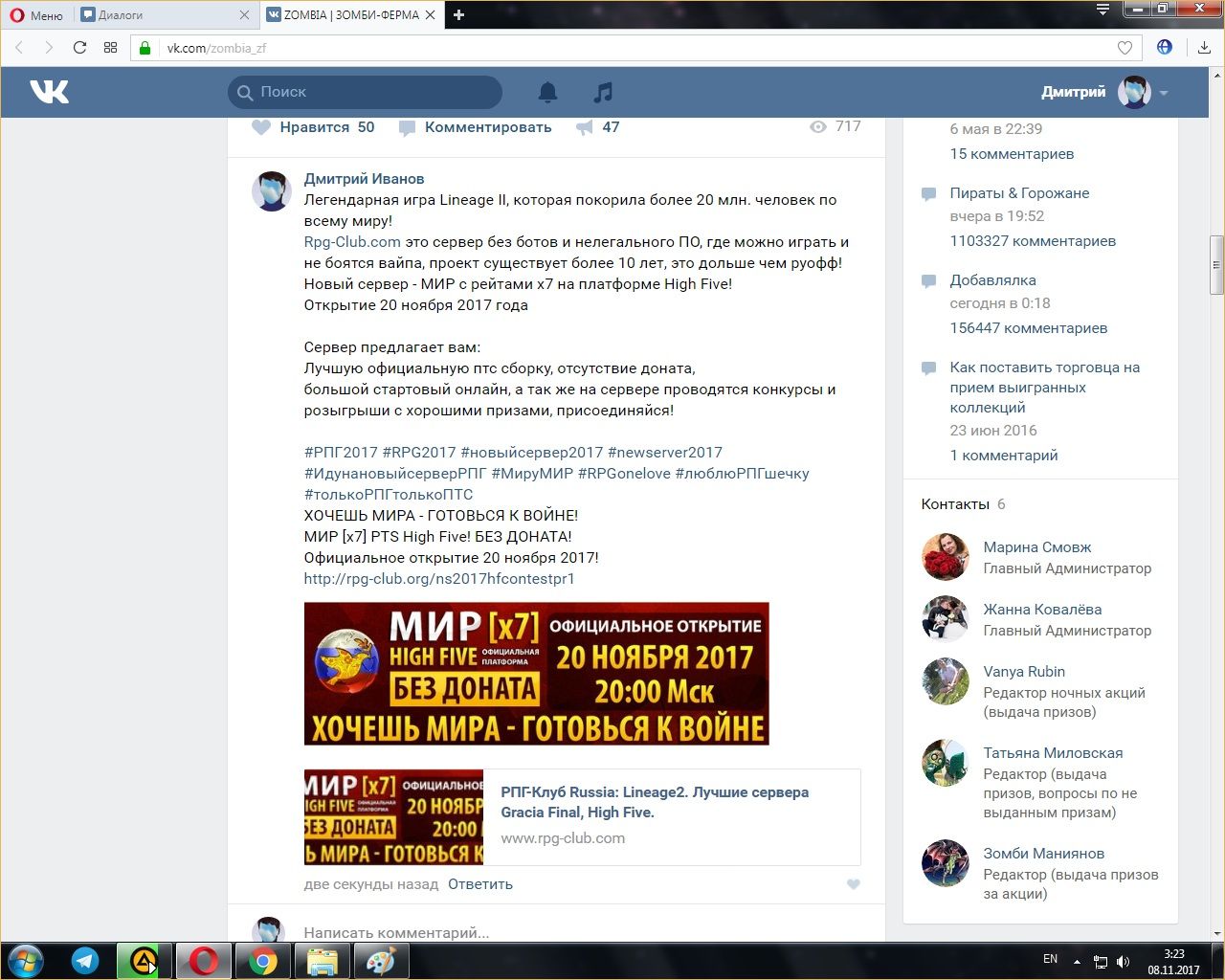Image resolution: width=1225 pixels, height=980 pixels.
Task: Reload the current page
Action: [79, 48]
